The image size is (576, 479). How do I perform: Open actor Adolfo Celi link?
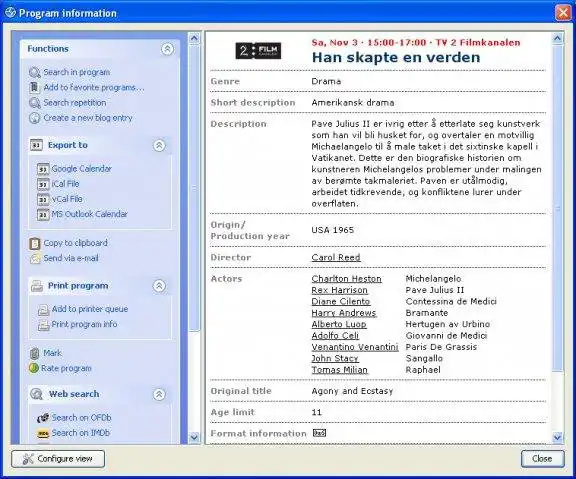pos(335,336)
